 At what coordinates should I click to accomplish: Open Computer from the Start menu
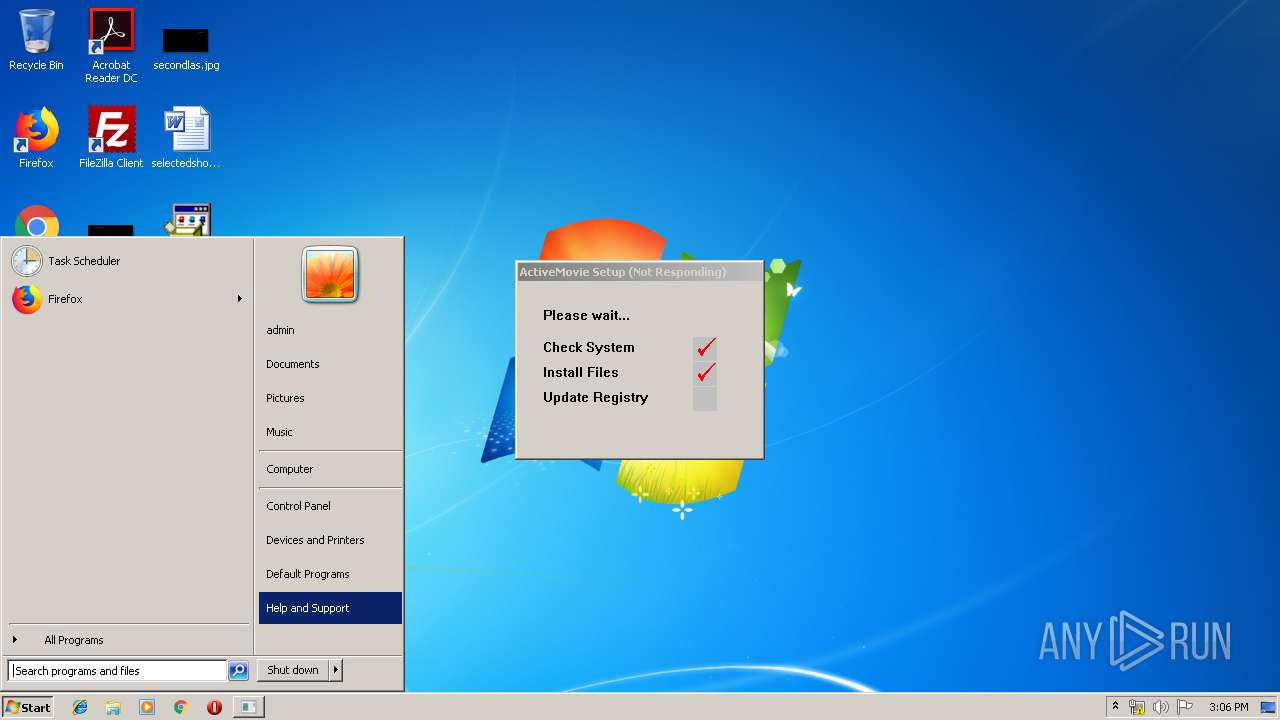click(330, 469)
